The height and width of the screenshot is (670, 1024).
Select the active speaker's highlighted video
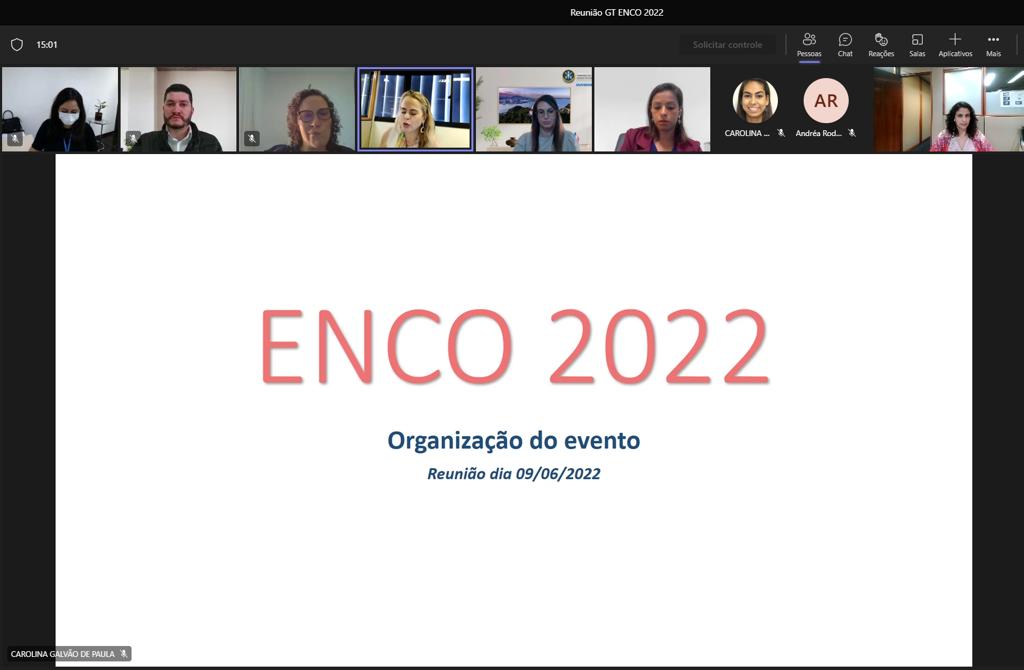pyautogui.click(x=415, y=109)
